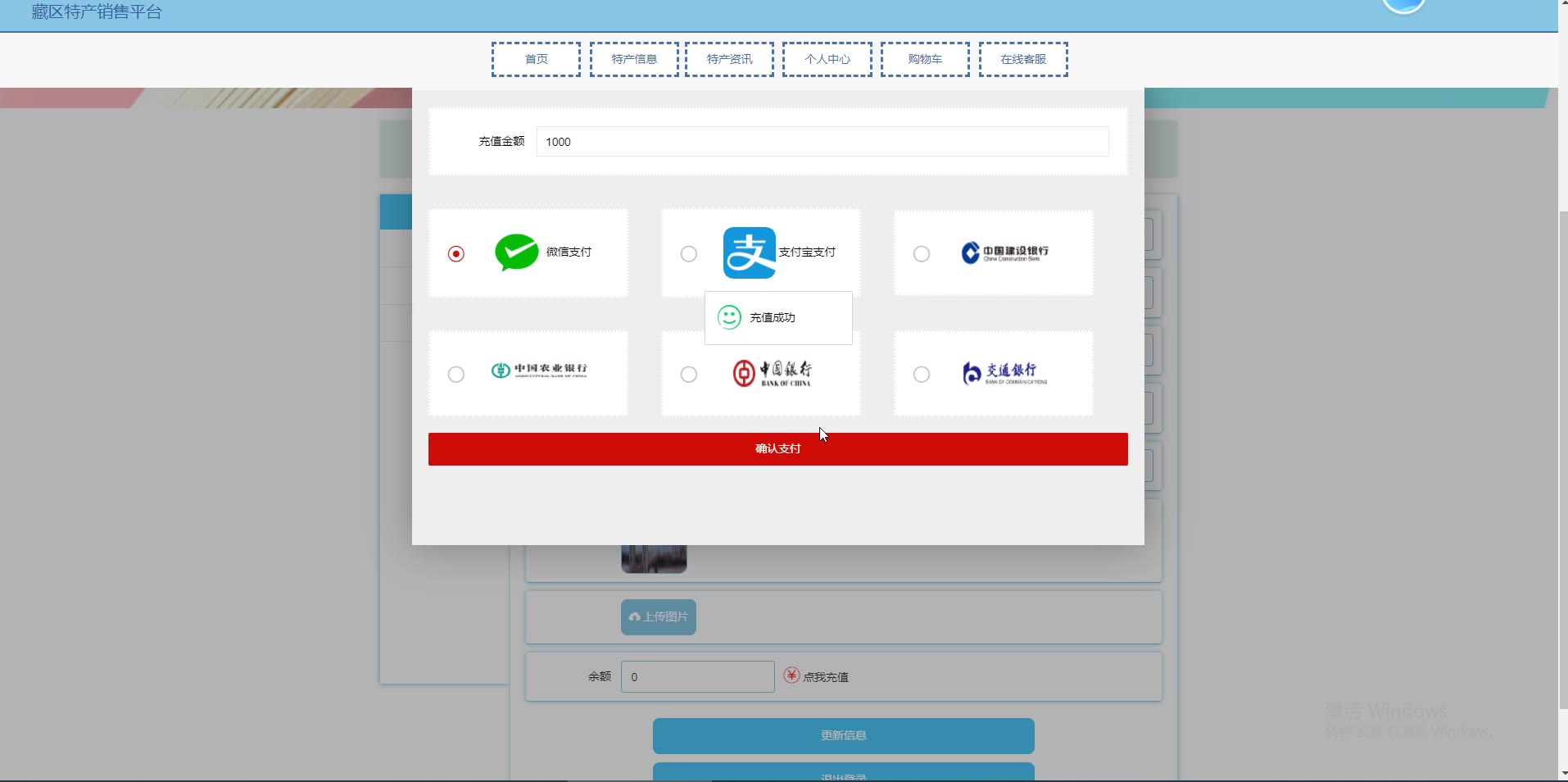Click the uploaded photo thumbnail

[x=654, y=559]
